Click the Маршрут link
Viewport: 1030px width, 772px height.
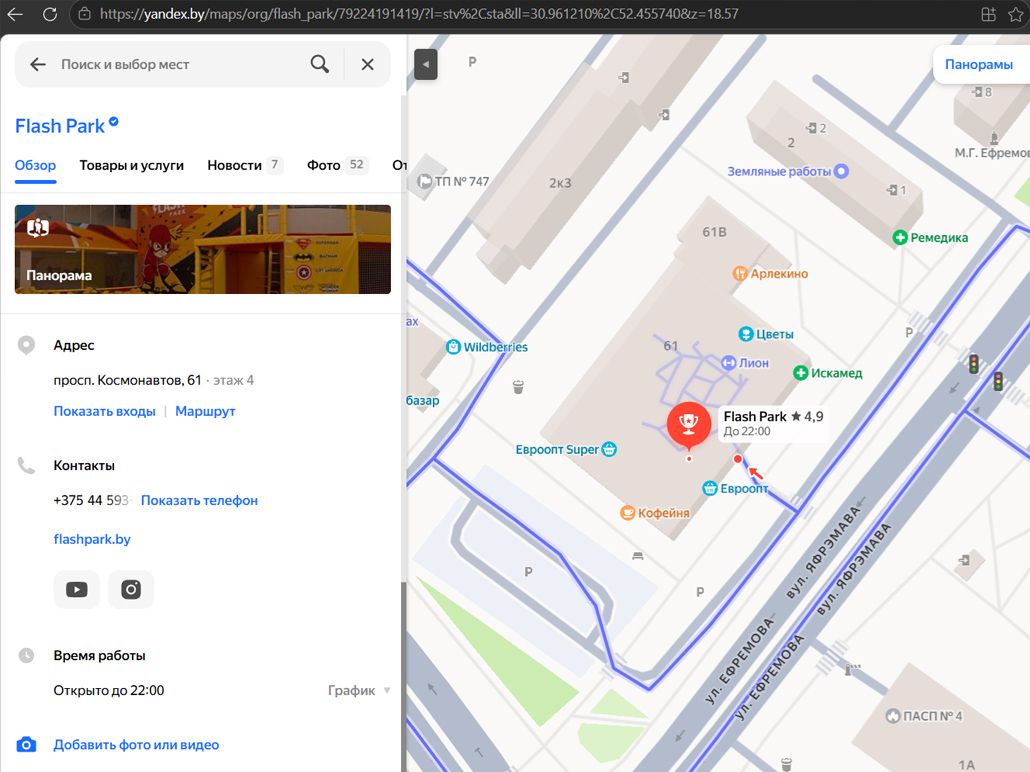tap(205, 411)
